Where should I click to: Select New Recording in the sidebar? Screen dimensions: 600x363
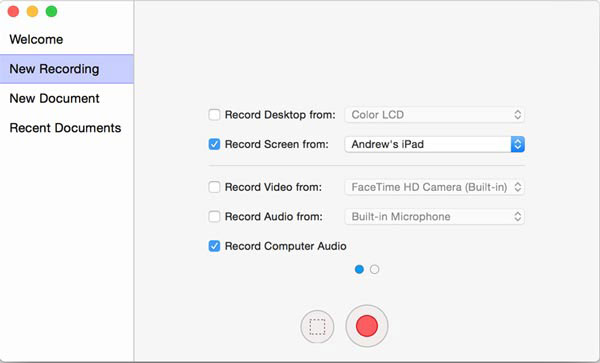click(67, 69)
